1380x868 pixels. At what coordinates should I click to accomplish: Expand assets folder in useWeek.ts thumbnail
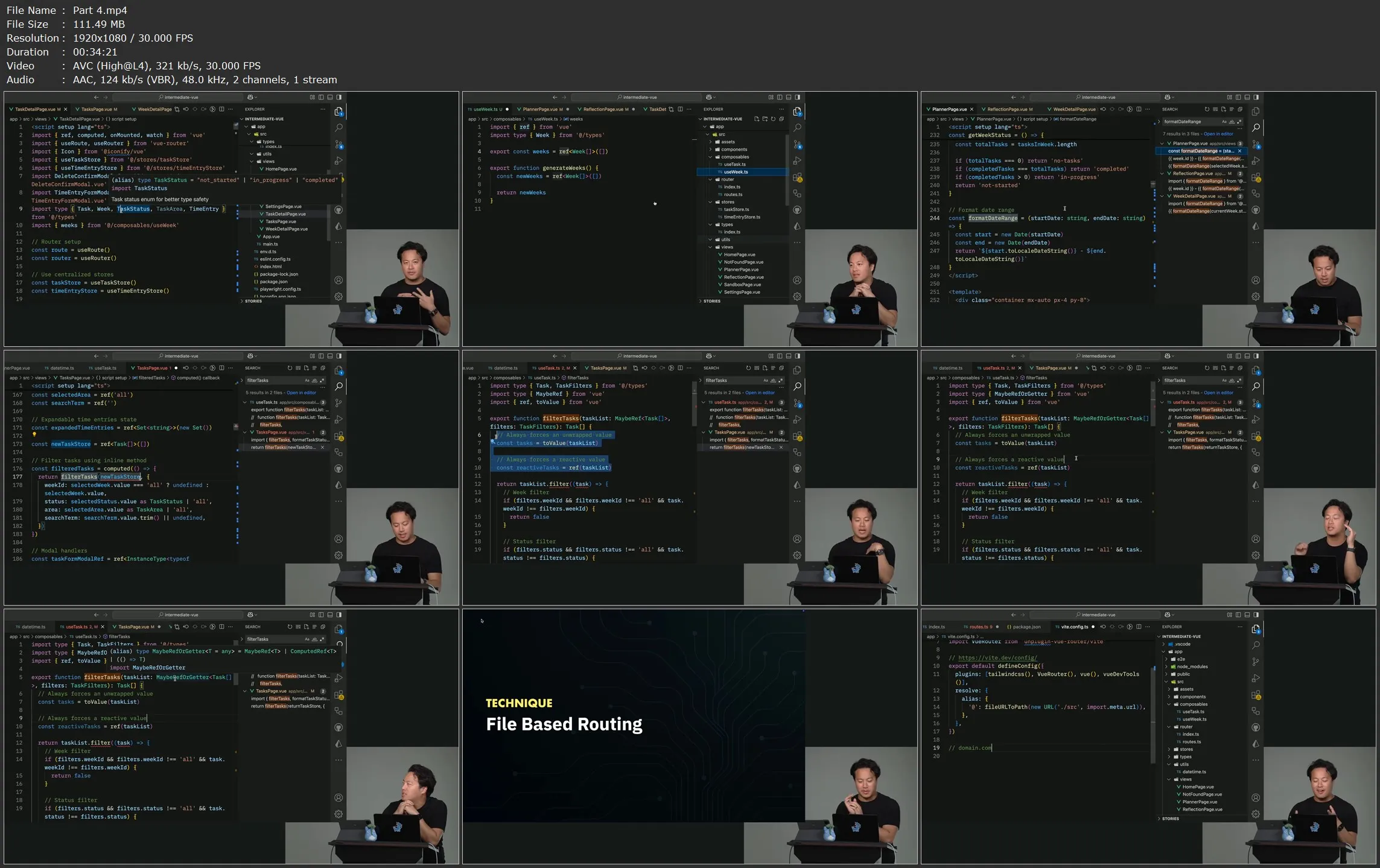[x=710, y=142]
